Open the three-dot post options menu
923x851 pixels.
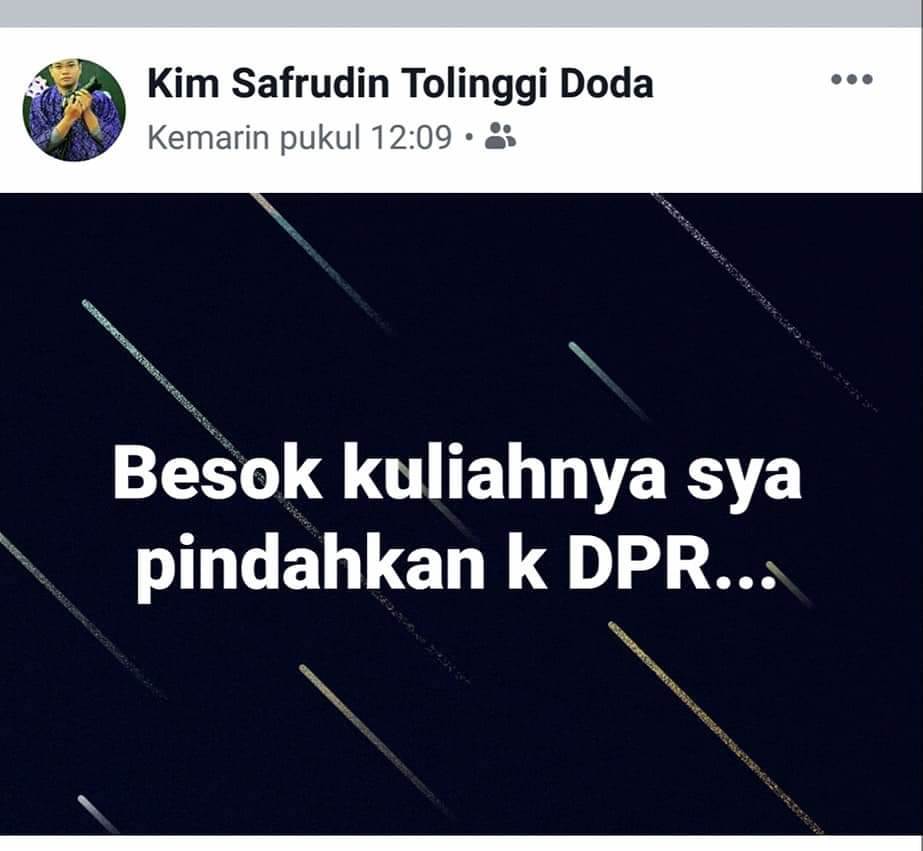tap(851, 79)
